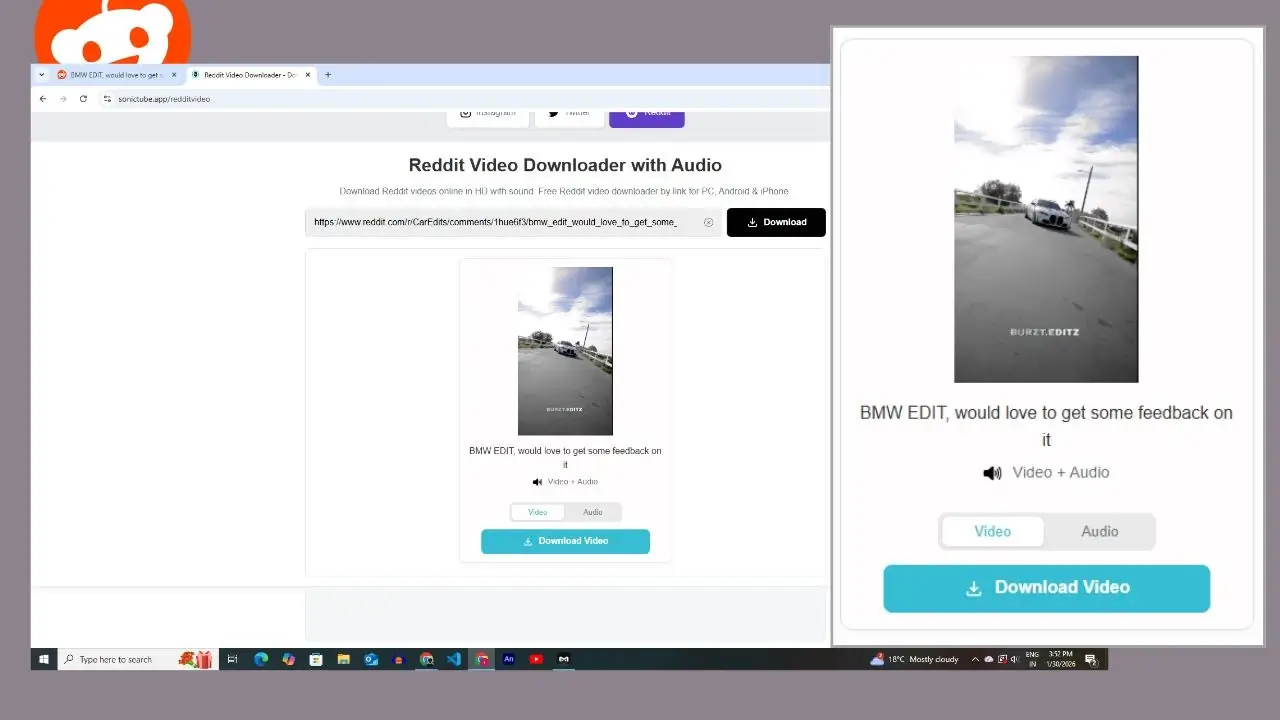This screenshot has width=1280, height=720.
Task: Open the notification center icon
Action: point(1091,659)
